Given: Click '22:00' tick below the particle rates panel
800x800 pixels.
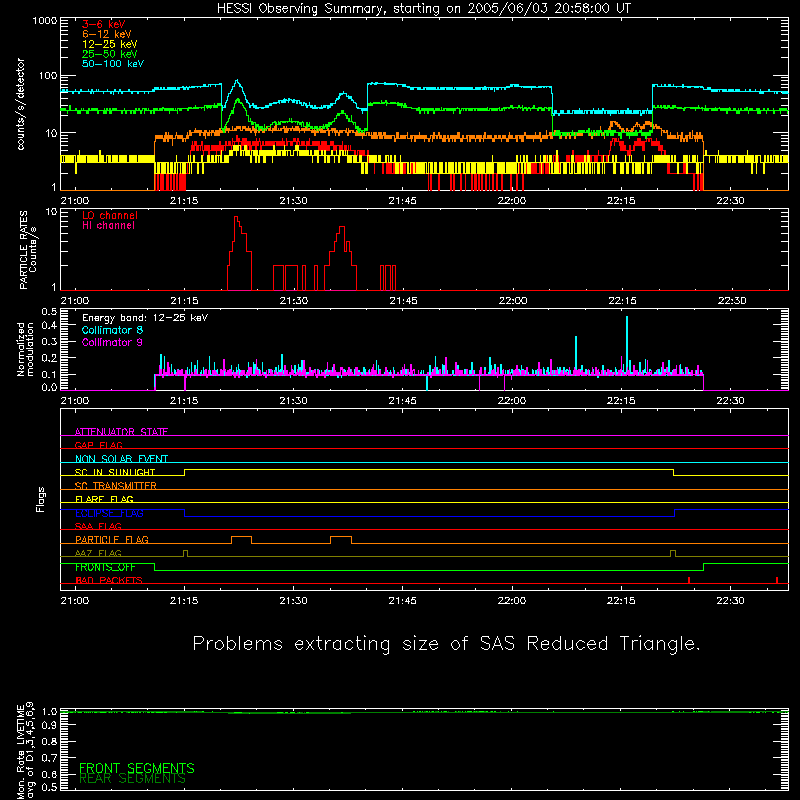Looking at the screenshot, I should pyautogui.click(x=512, y=301).
